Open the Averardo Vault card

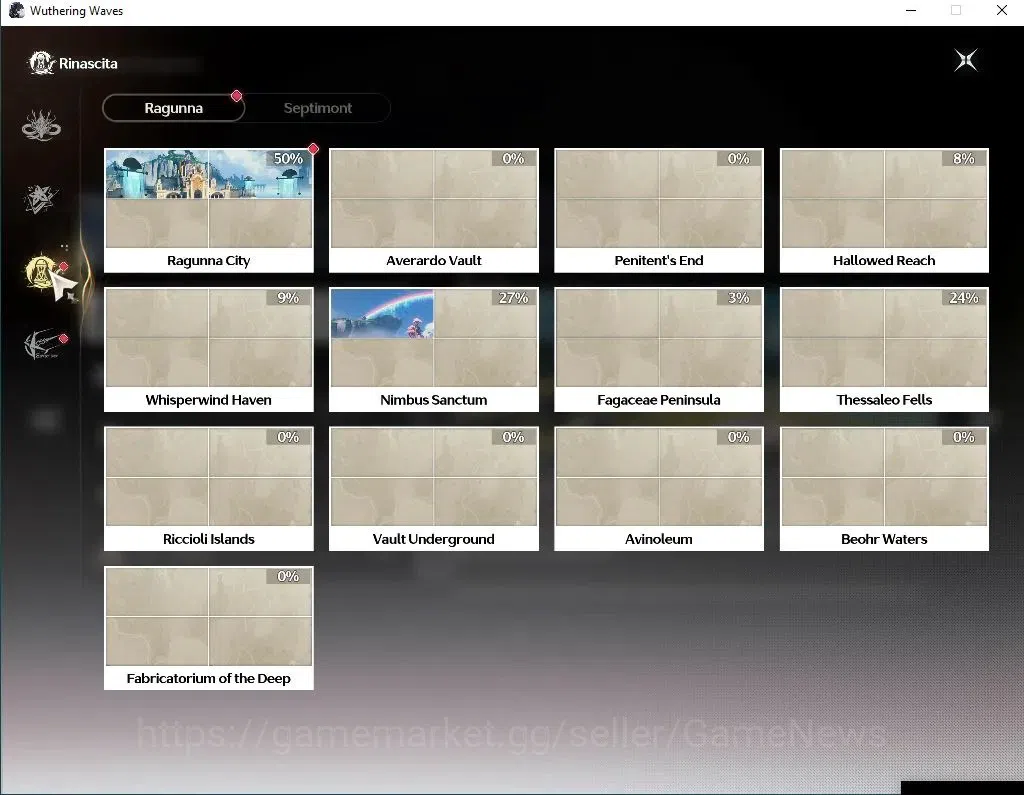tap(434, 210)
